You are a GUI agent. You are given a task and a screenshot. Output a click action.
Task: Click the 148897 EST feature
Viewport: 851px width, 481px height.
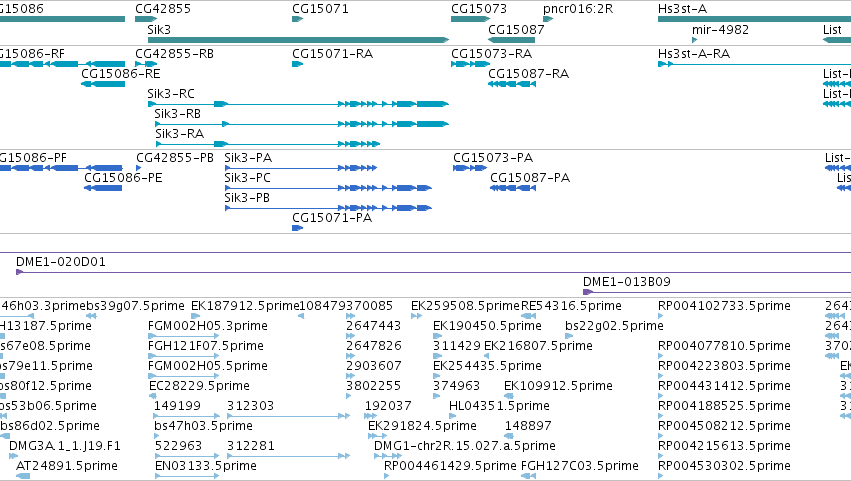pyautogui.click(x=509, y=436)
